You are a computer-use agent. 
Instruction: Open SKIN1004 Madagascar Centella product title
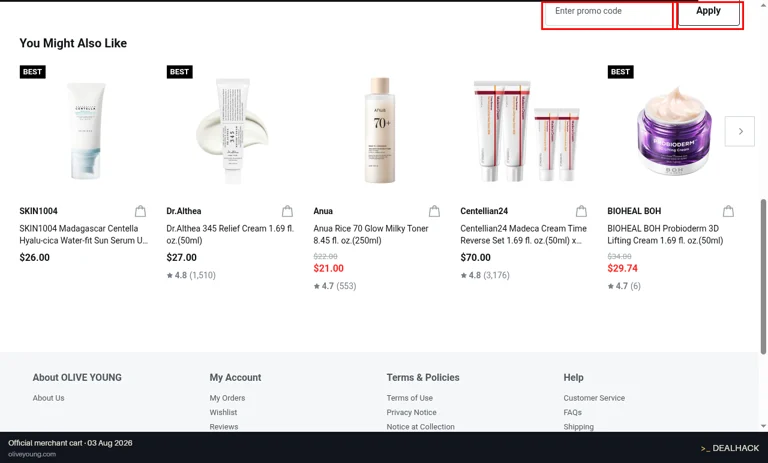point(83,234)
